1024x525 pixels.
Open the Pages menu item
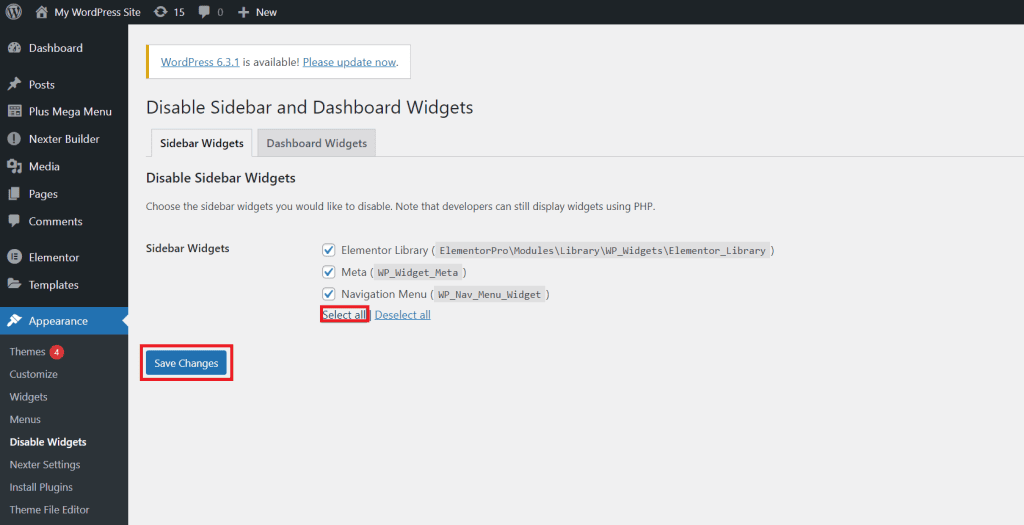click(64, 194)
